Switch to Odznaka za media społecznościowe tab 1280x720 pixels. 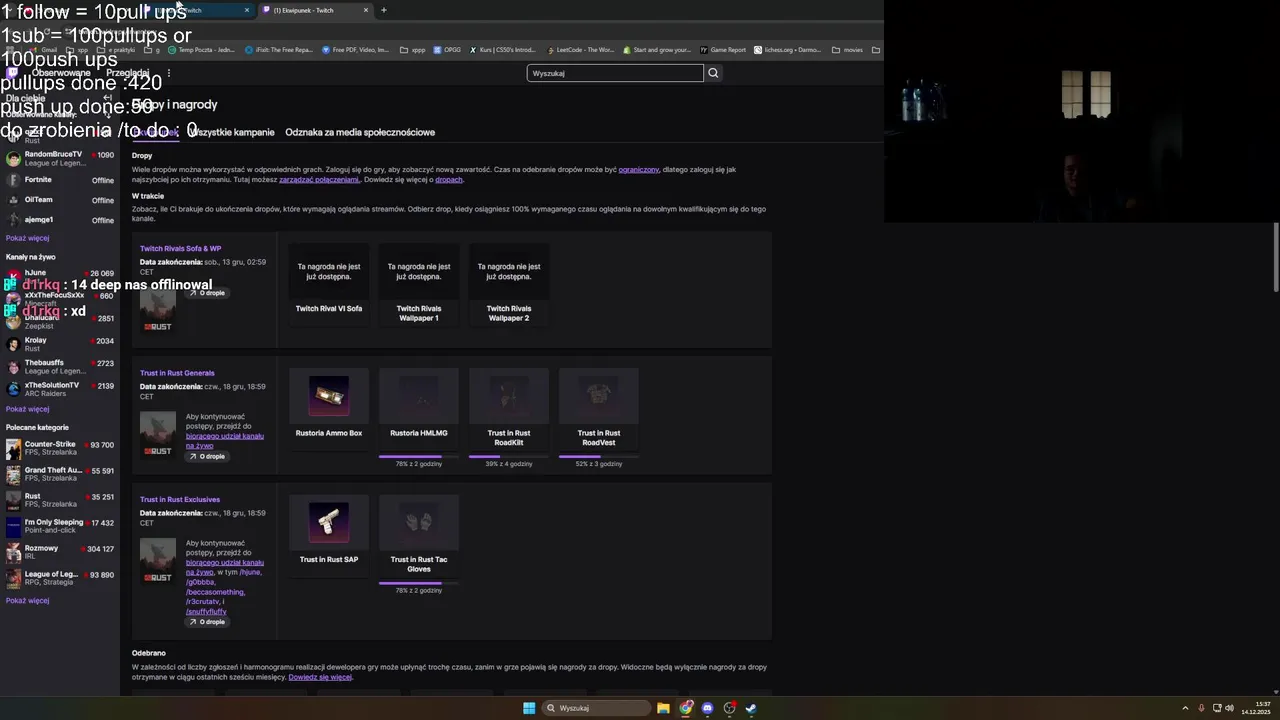[360, 132]
